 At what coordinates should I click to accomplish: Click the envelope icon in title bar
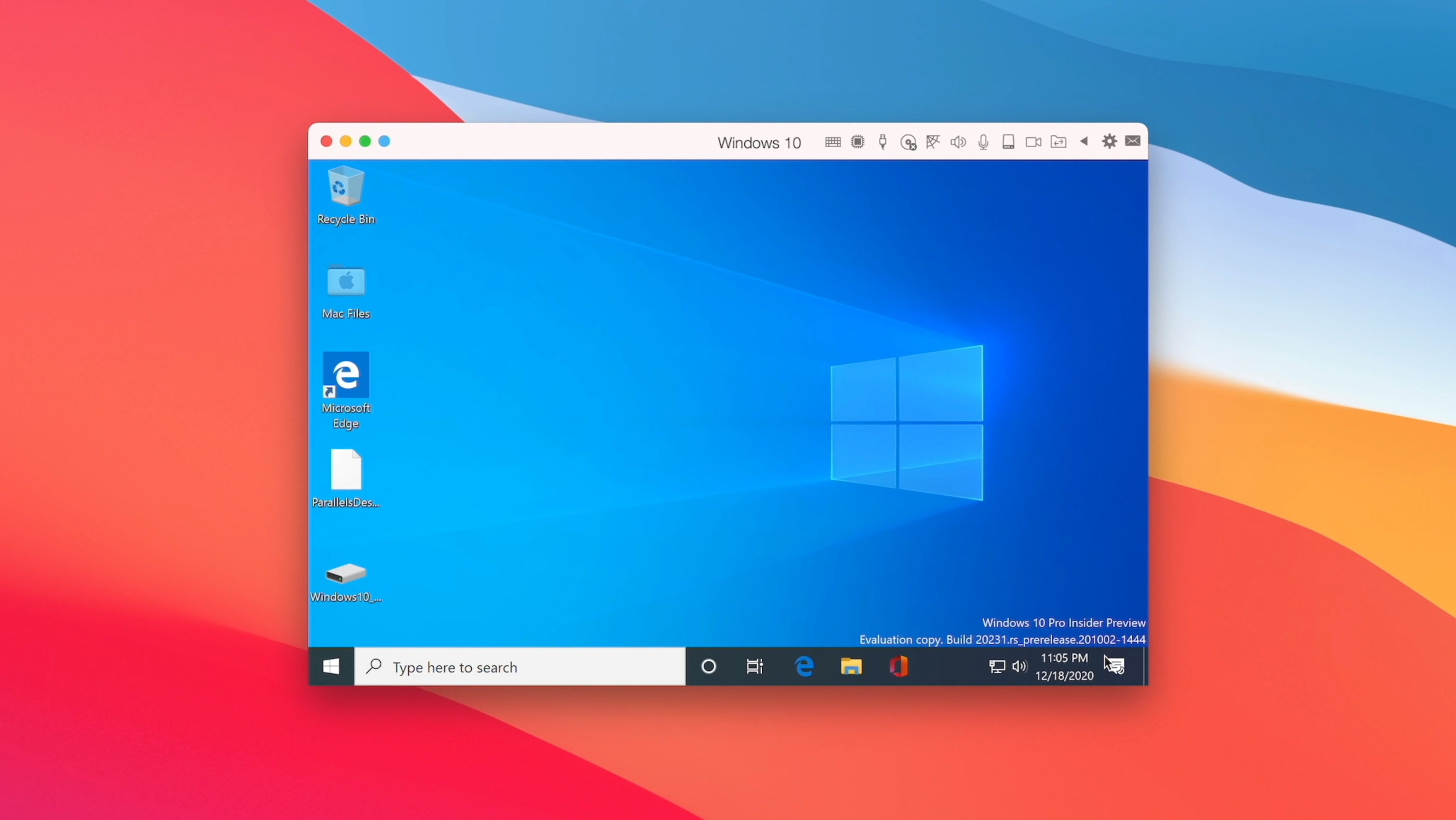[1133, 141]
